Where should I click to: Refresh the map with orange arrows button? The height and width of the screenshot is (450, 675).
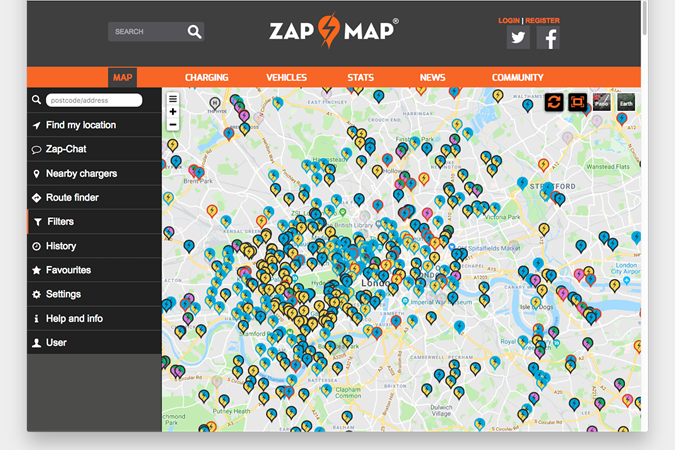554,102
